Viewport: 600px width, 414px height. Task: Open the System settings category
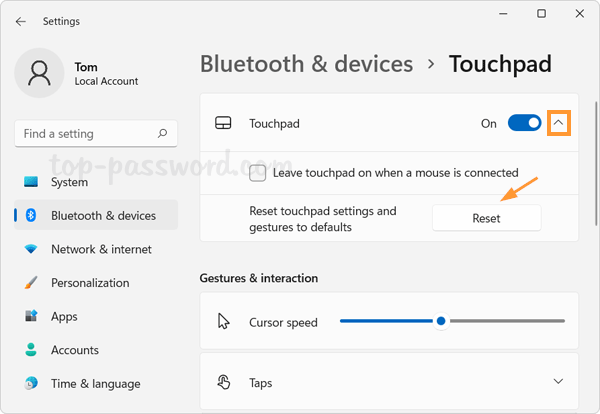pos(69,182)
